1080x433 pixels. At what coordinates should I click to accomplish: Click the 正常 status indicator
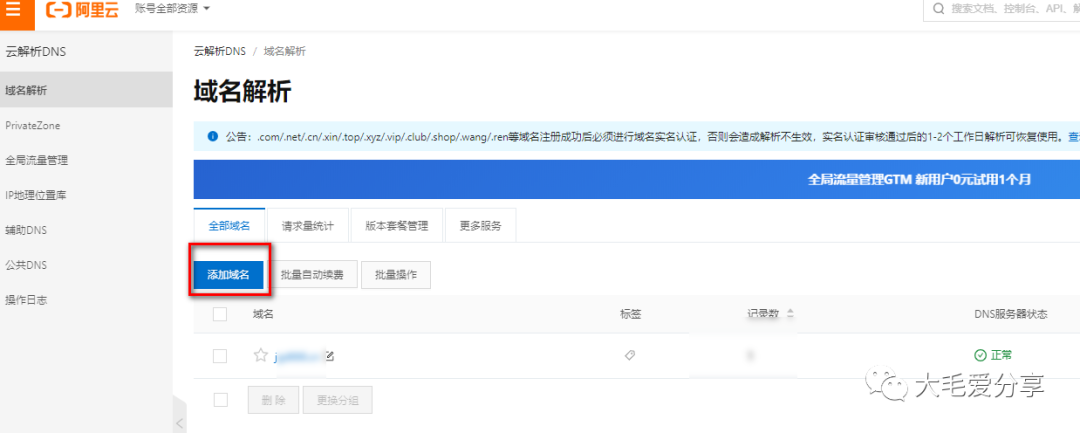click(x=993, y=355)
